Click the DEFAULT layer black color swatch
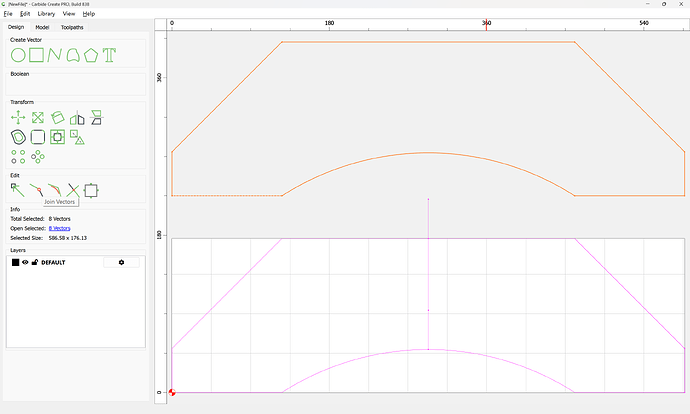Screen dimensions: 690x414 (15, 262)
